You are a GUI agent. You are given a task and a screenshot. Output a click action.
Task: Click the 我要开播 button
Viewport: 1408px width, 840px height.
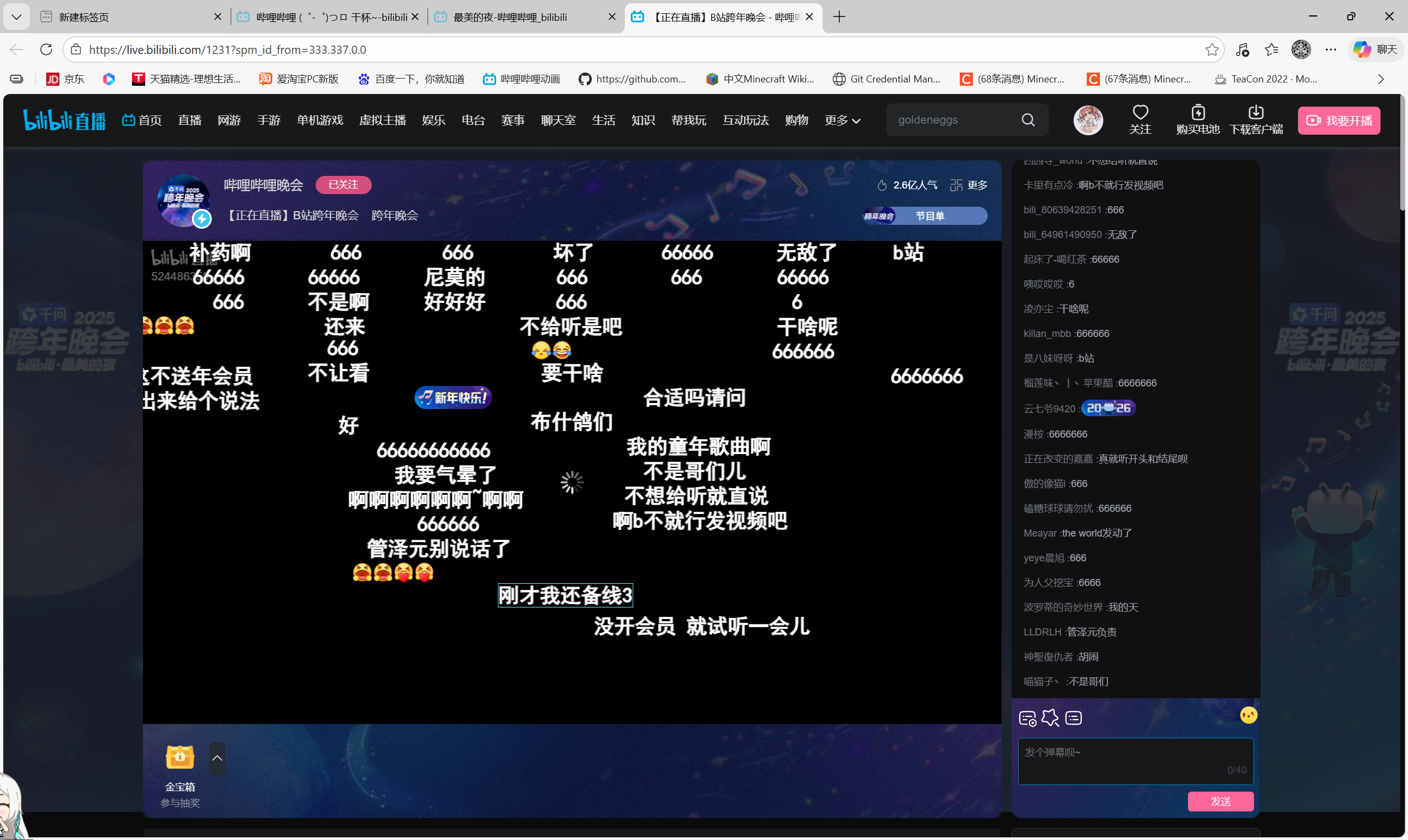pyautogui.click(x=1338, y=120)
